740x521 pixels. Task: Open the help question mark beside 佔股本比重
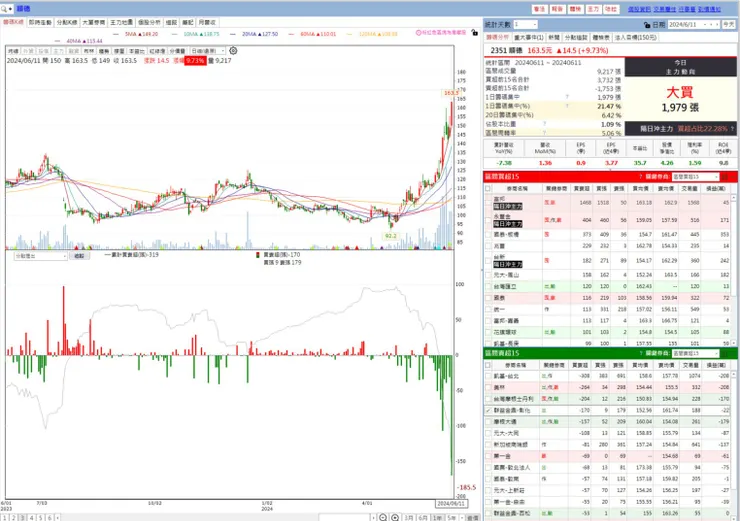pyautogui.click(x=544, y=124)
